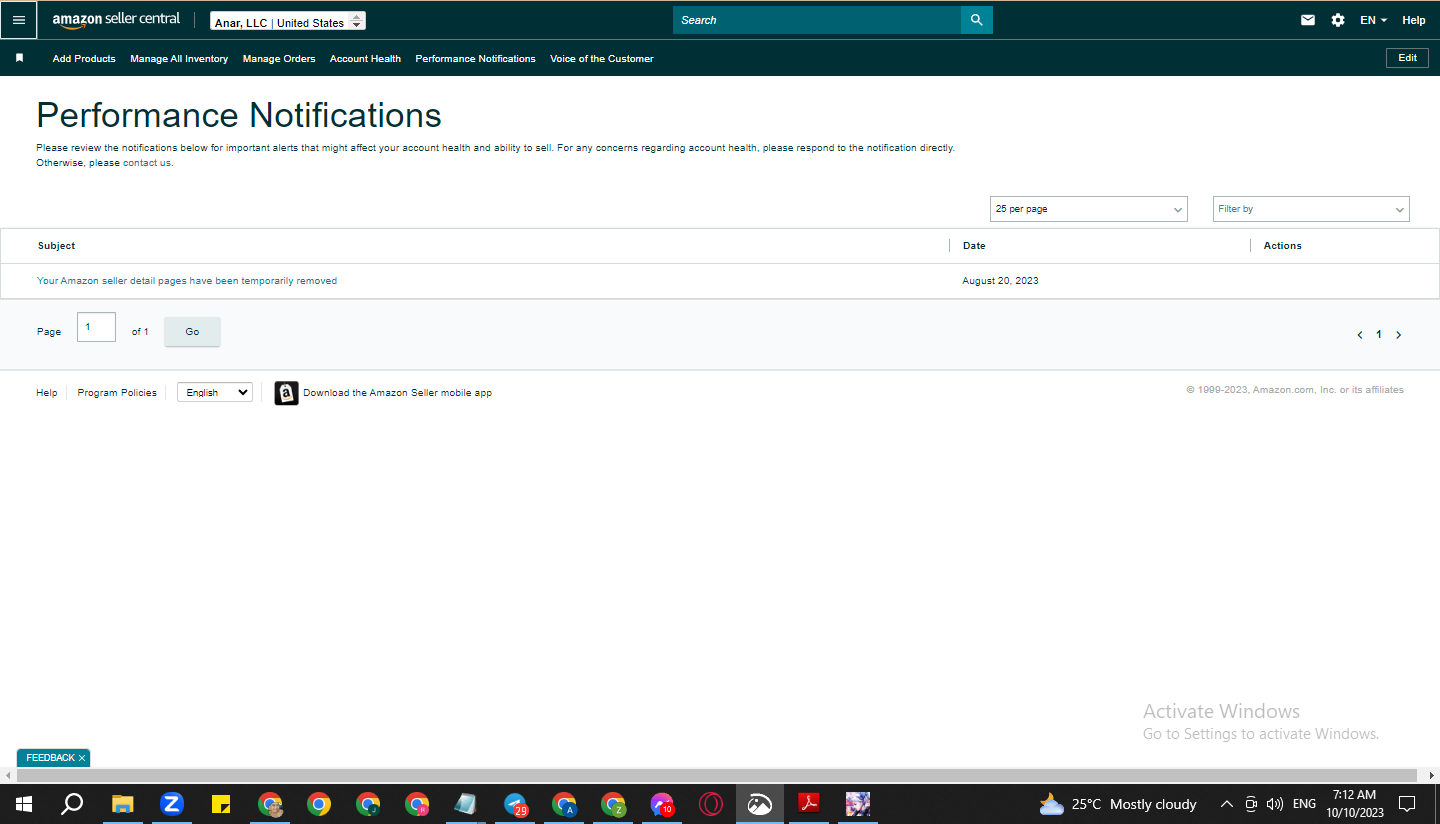Open the blue Z app on taskbar

coord(172,804)
